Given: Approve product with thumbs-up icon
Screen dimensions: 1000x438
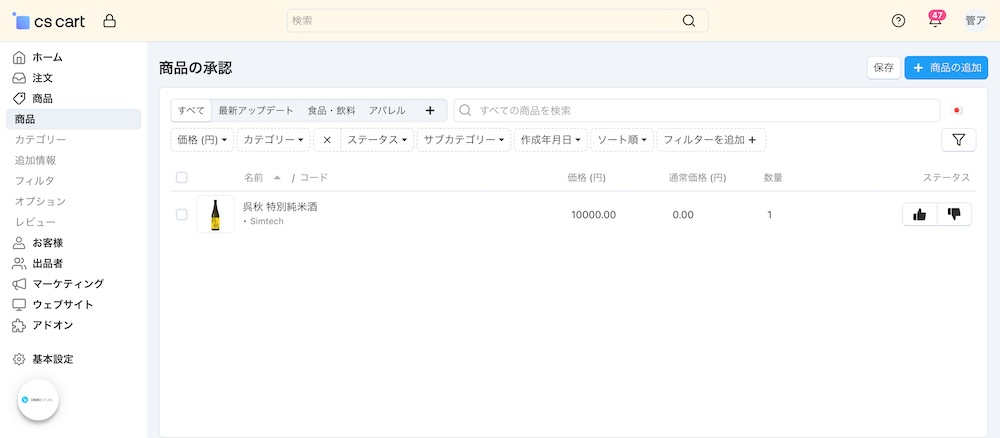Looking at the screenshot, I should [x=920, y=214].
